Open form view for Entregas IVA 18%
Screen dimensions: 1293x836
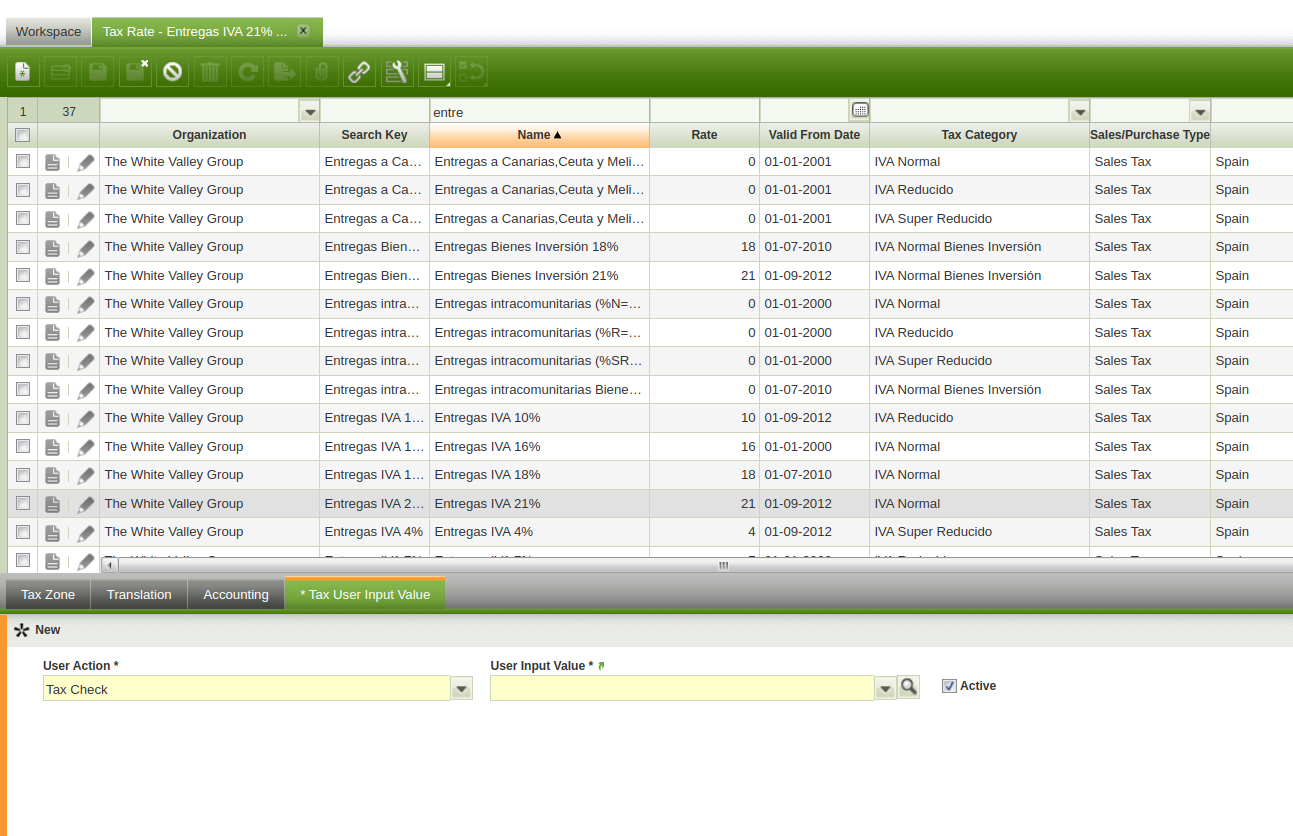click(x=53, y=475)
